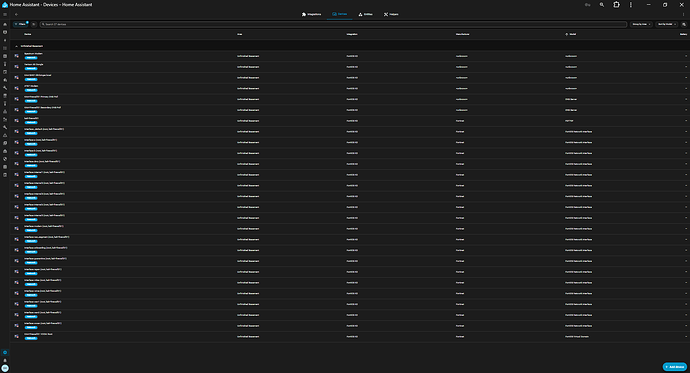Open the Spectrum Modem device row
690x373 pixels.
click(x=350, y=56)
